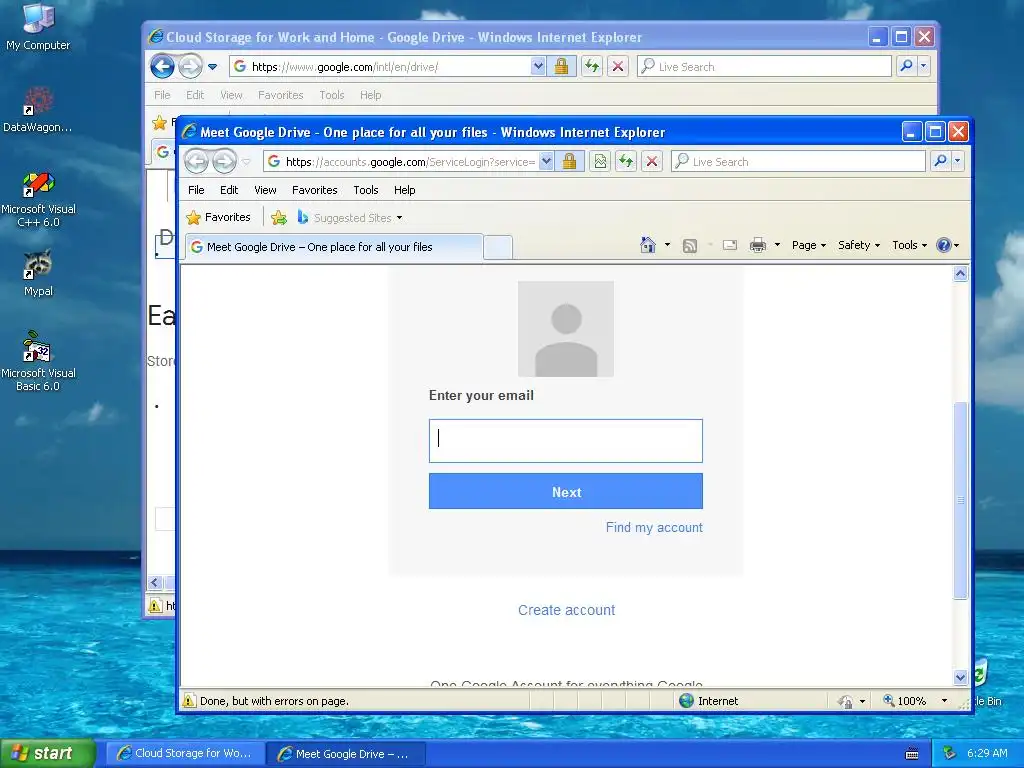This screenshot has width=1024, height=768.
Task: Click the address bar in front window
Action: [409, 161]
